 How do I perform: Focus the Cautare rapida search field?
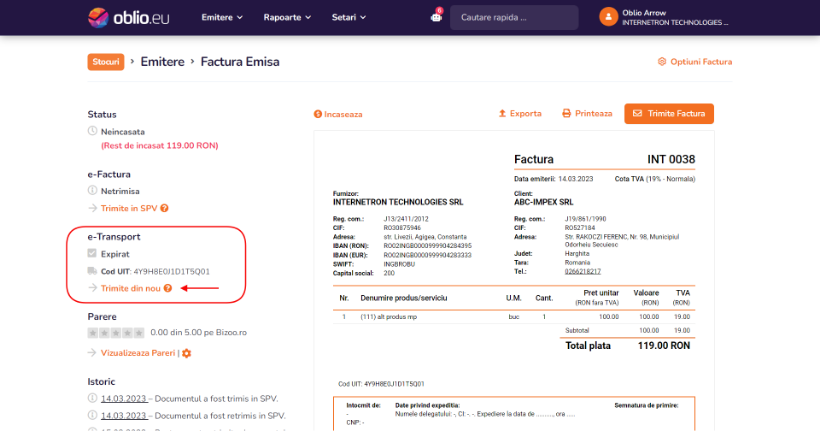[514, 17]
